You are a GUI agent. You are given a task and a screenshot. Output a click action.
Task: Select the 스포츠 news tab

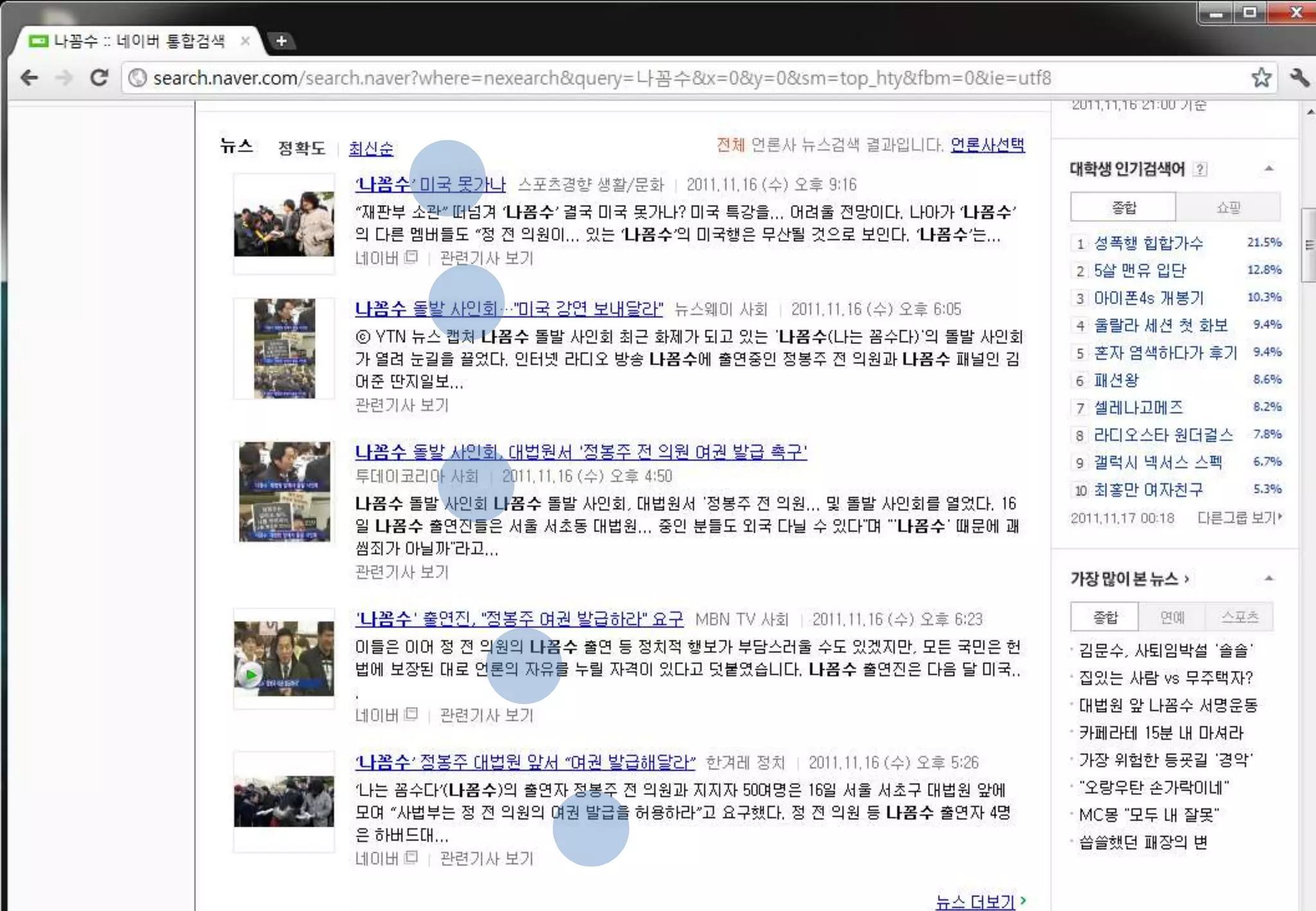coord(1239,617)
